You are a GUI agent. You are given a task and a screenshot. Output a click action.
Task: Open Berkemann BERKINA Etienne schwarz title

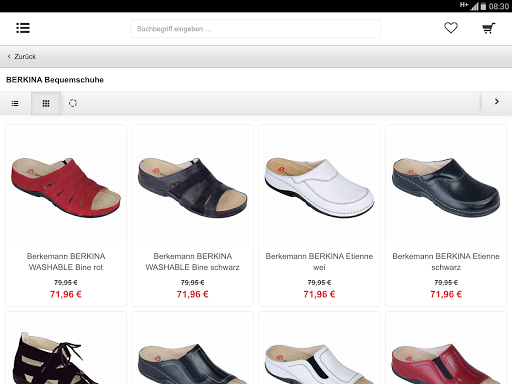pos(446,262)
